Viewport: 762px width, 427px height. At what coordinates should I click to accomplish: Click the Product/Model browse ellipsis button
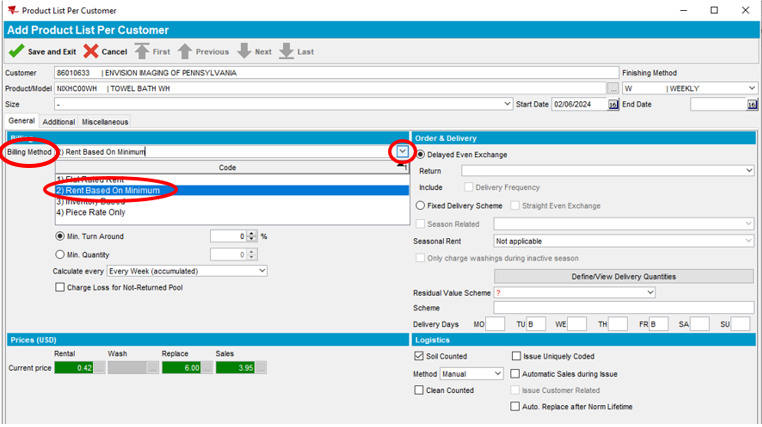(x=613, y=88)
